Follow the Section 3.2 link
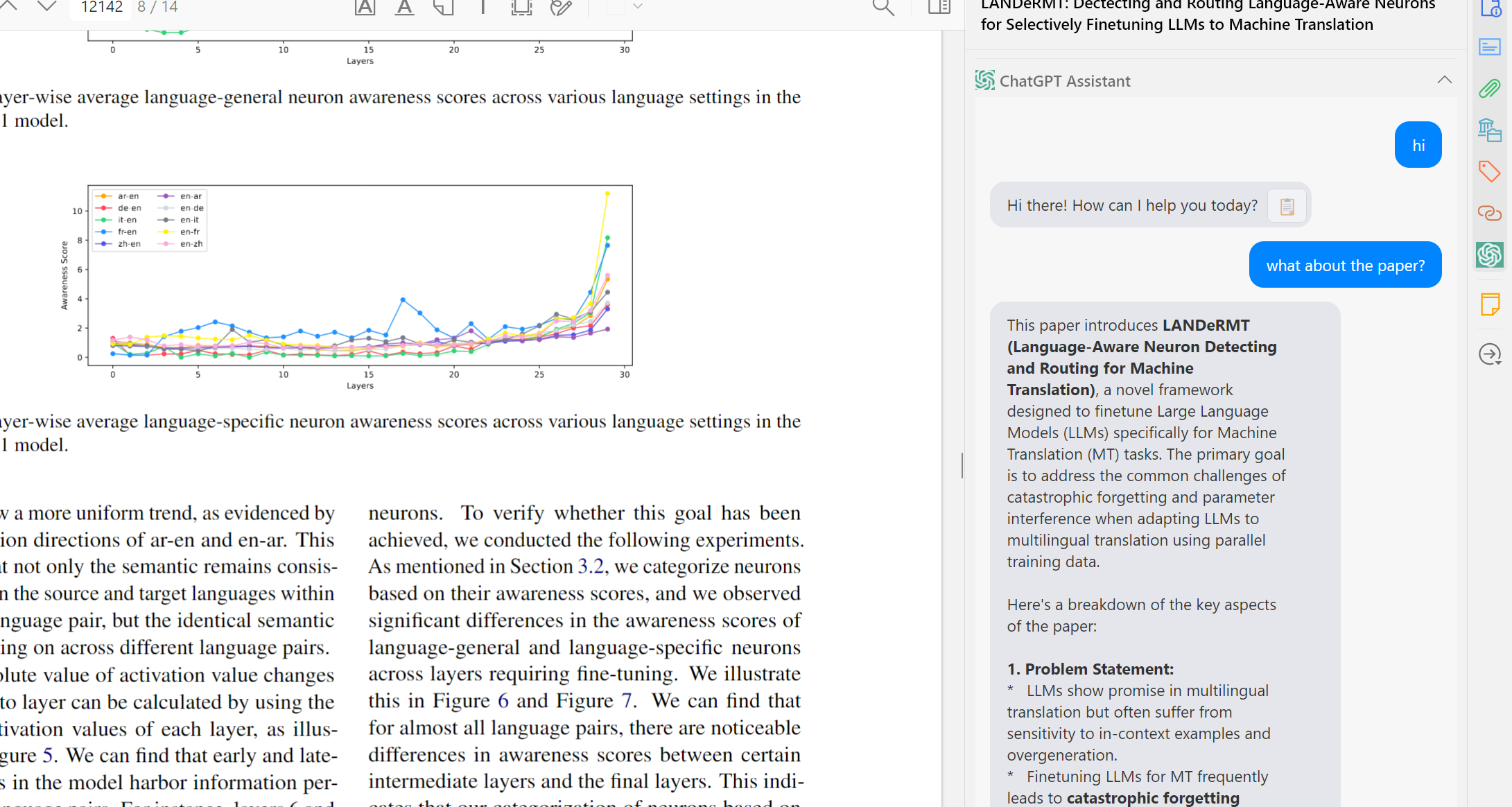 [x=591, y=566]
